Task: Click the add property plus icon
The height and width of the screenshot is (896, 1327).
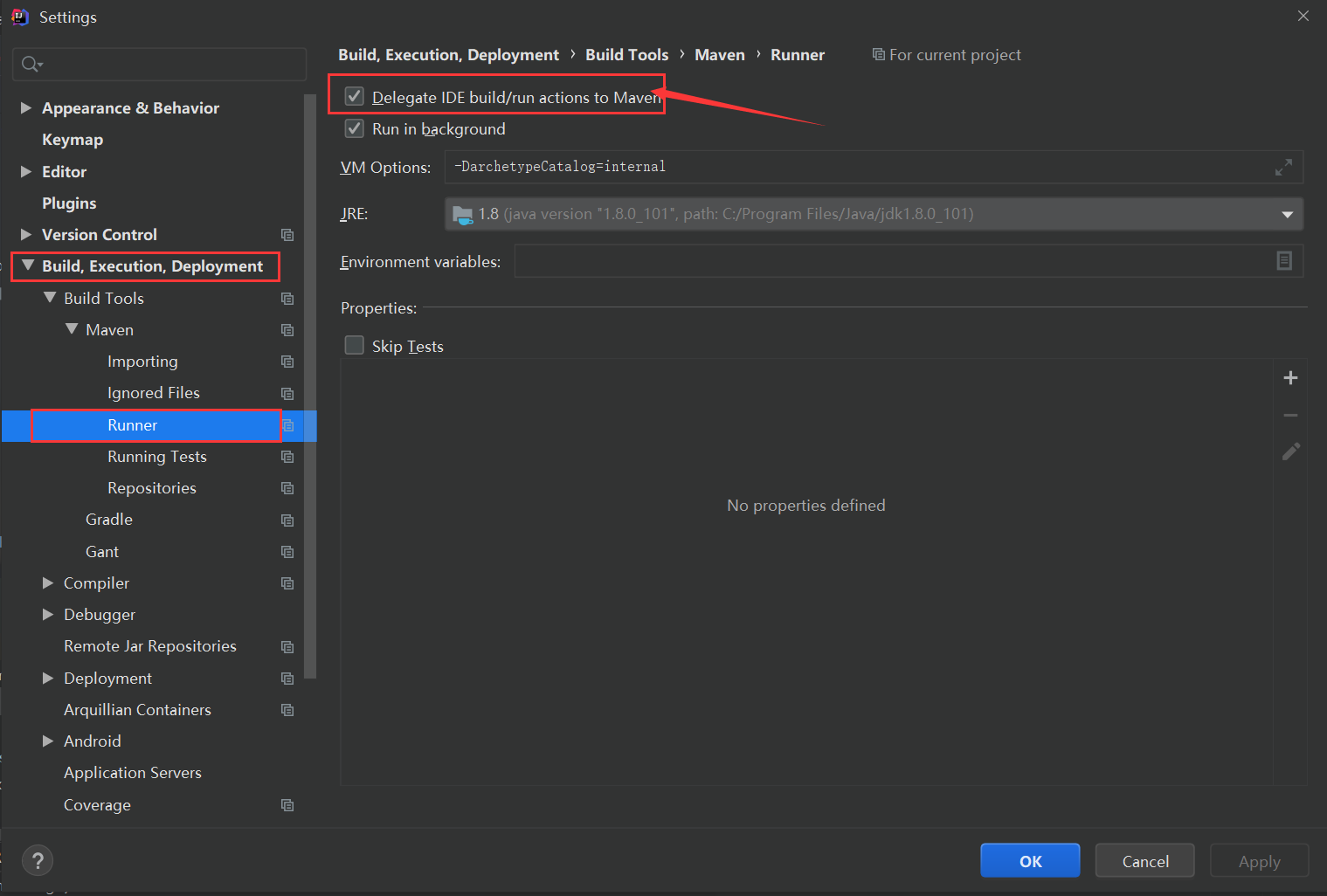Action: click(1290, 377)
